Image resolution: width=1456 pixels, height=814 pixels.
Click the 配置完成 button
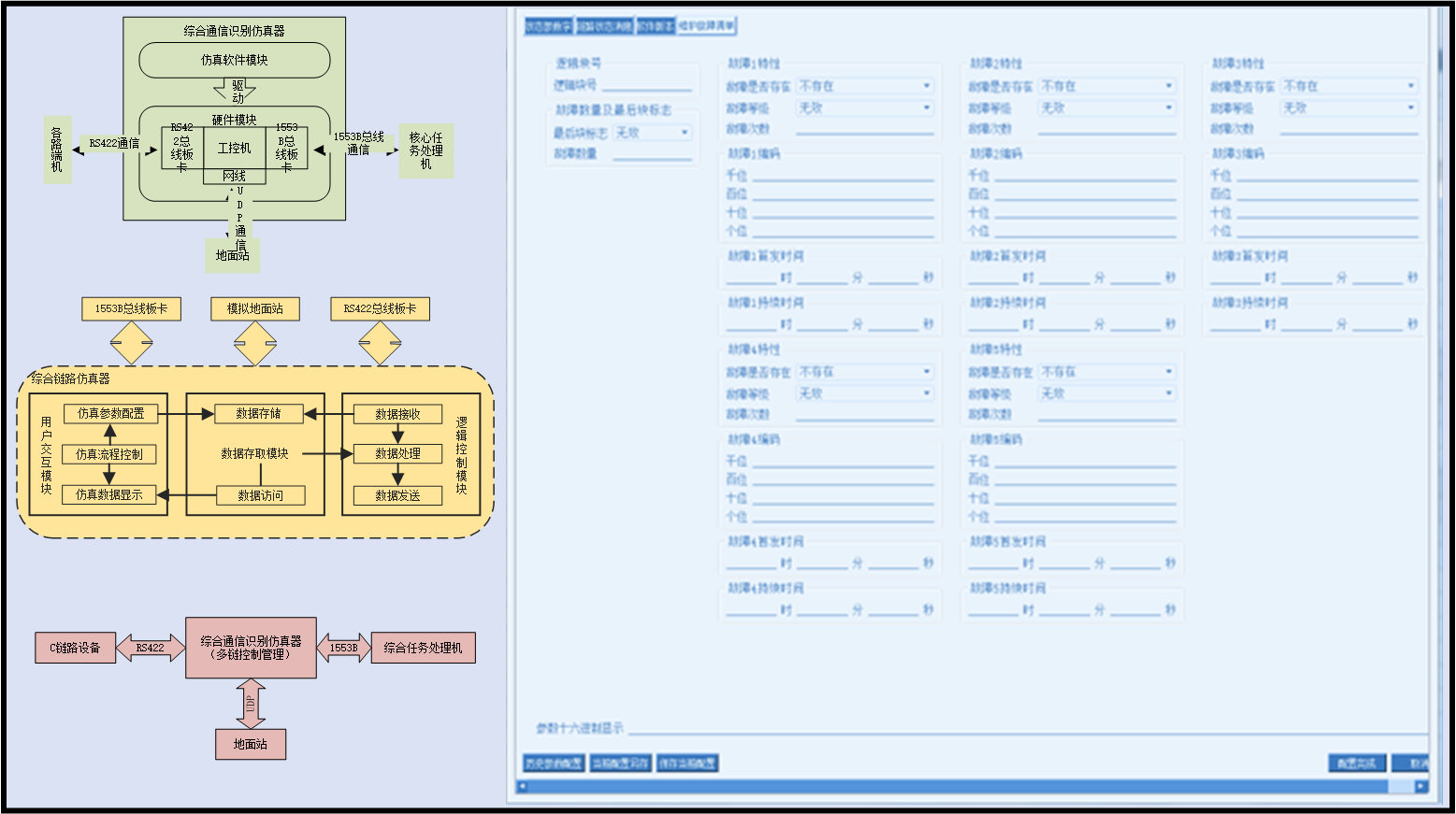click(1357, 764)
